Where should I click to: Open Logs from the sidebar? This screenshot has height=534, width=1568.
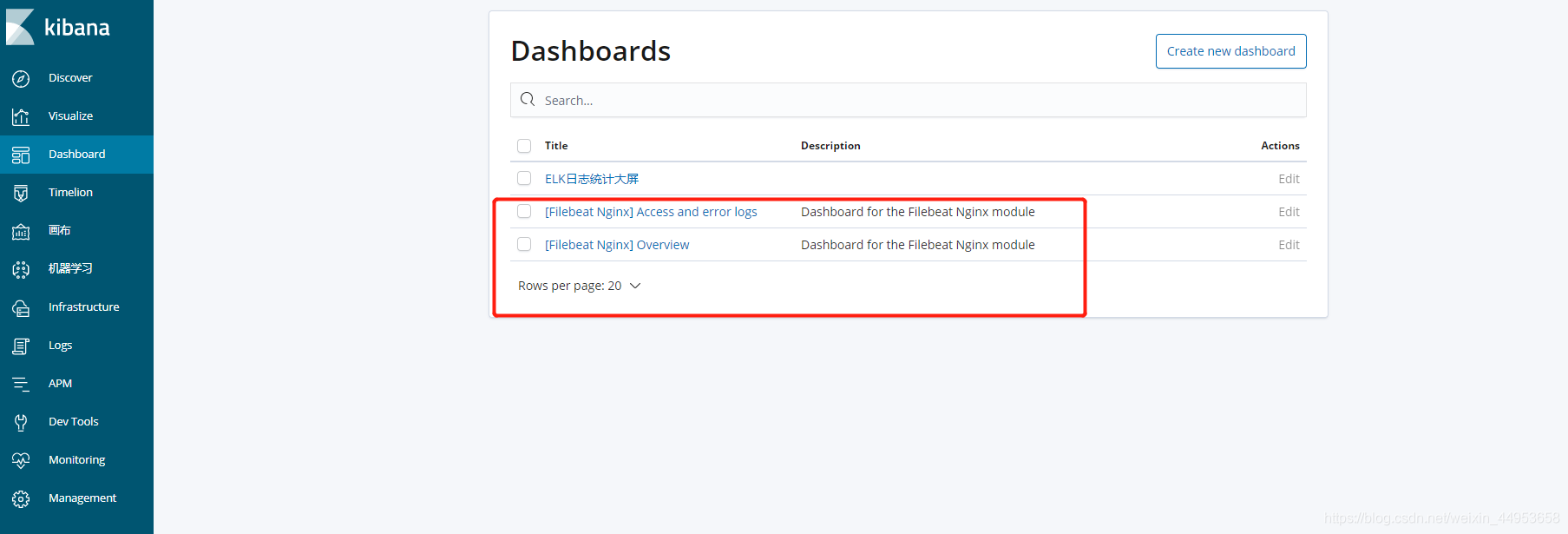(x=60, y=346)
